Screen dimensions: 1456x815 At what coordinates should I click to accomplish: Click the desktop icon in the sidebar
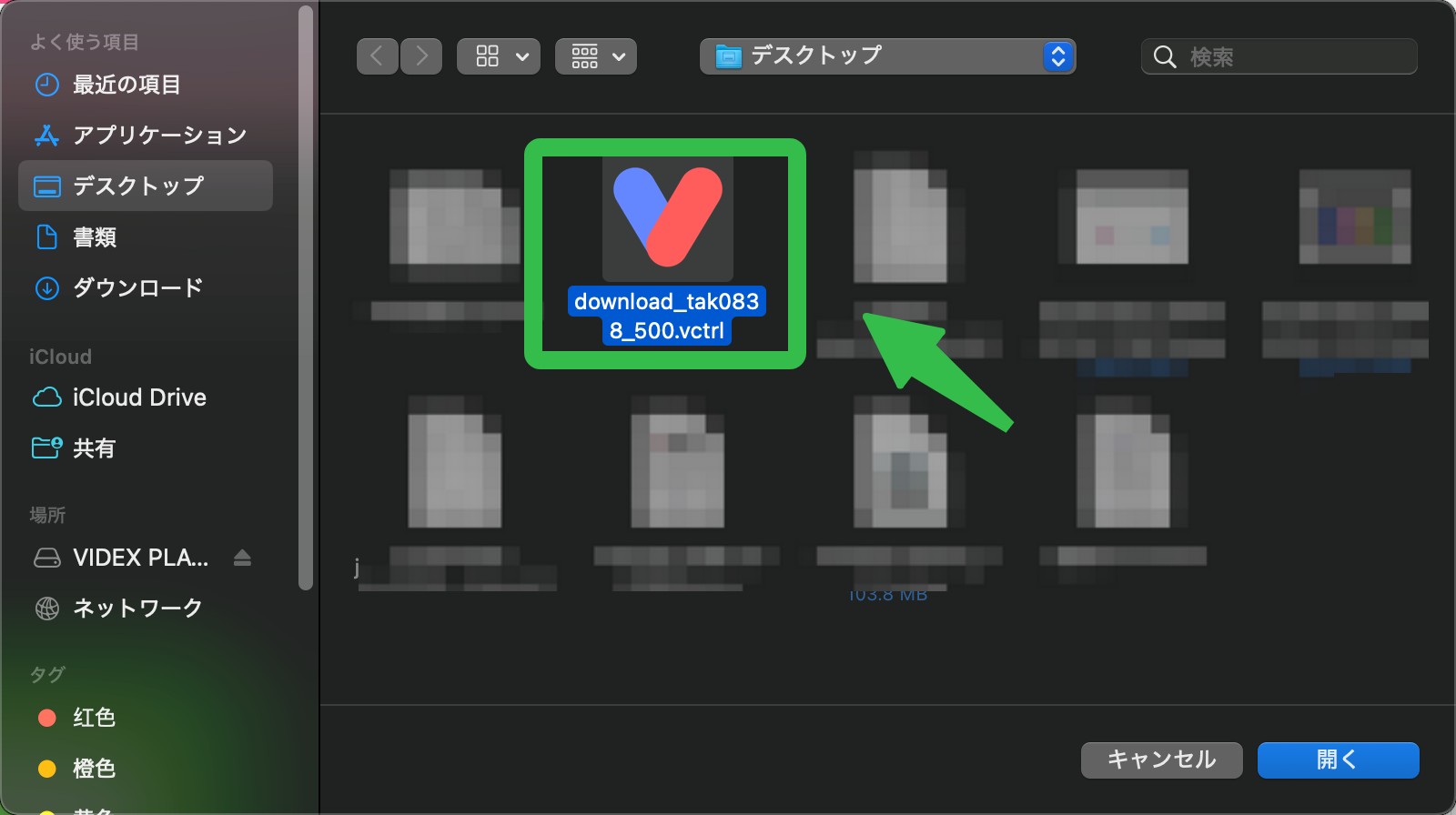[46, 186]
